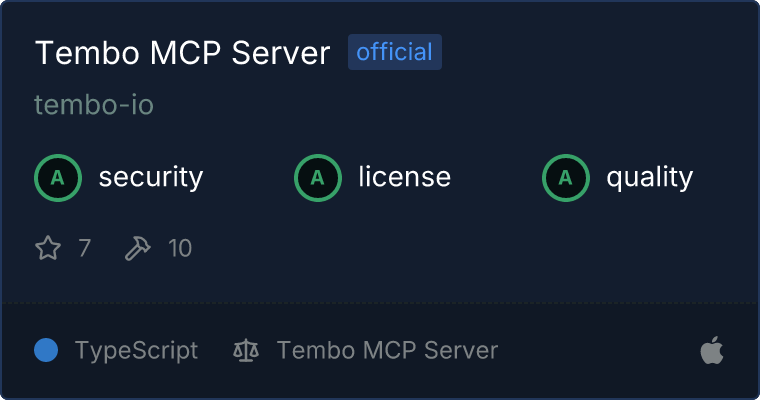The image size is (760, 400).
Task: Open the tembo-io author link
Action: [x=94, y=104]
